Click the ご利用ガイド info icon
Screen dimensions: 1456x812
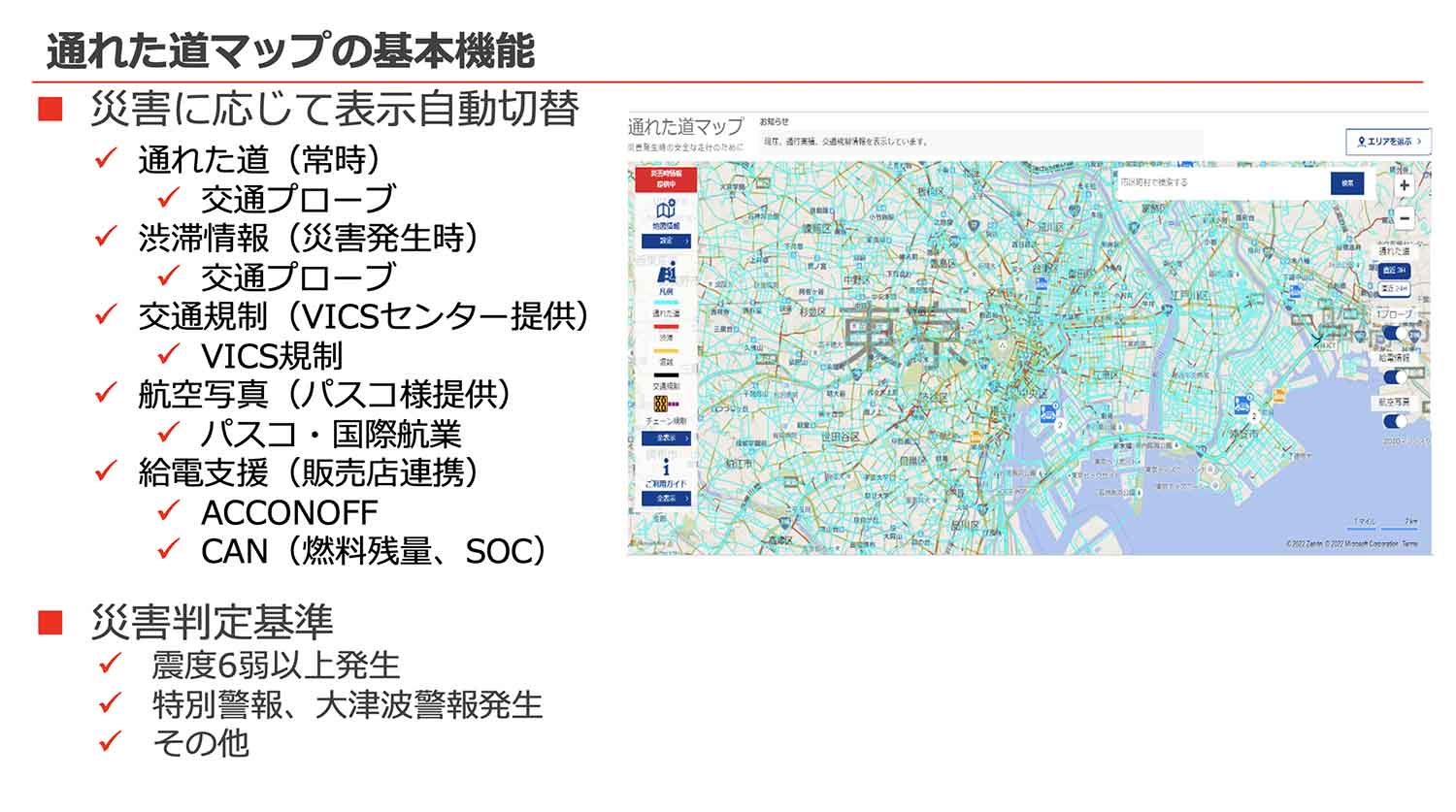pos(666,468)
